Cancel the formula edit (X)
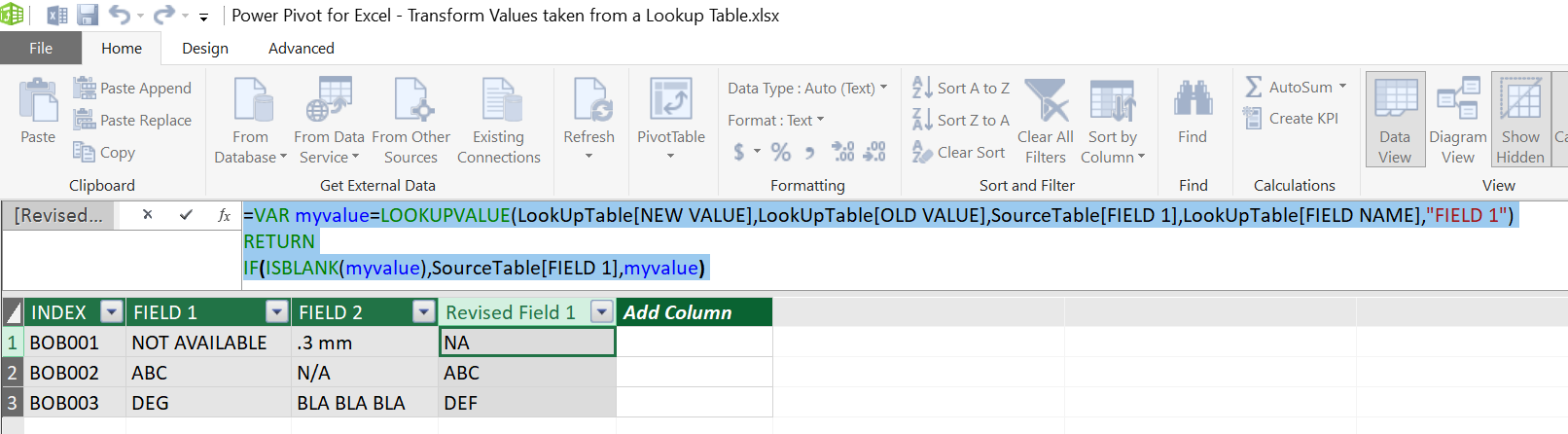The height and width of the screenshot is (434, 1568). click(x=147, y=215)
